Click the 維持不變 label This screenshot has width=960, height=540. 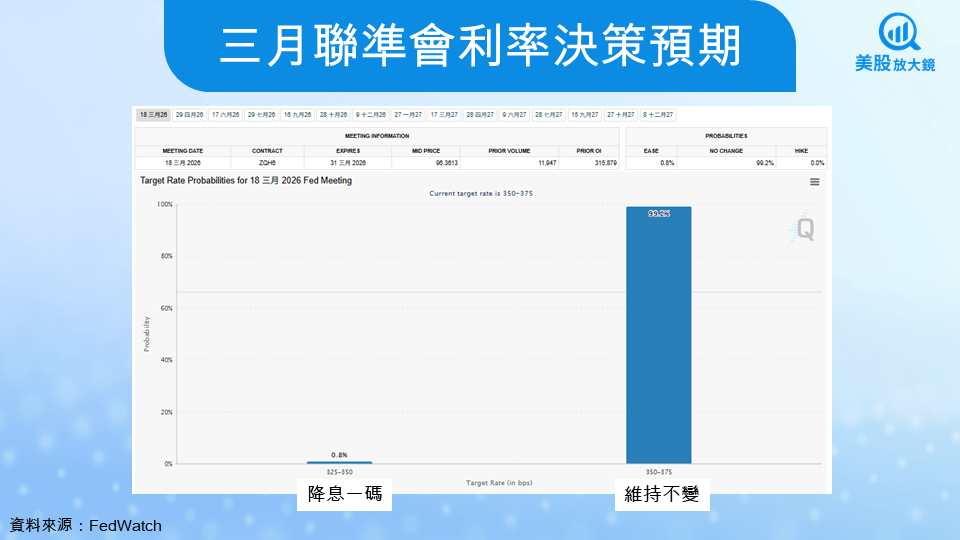(x=662, y=494)
